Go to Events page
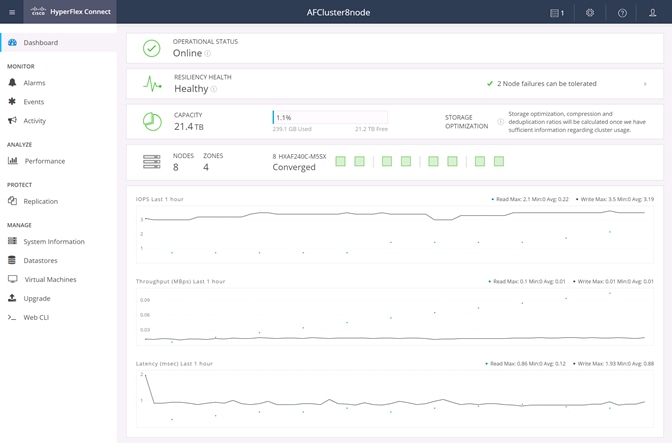Image resolution: width=672 pixels, height=443 pixels. [x=58, y=102]
